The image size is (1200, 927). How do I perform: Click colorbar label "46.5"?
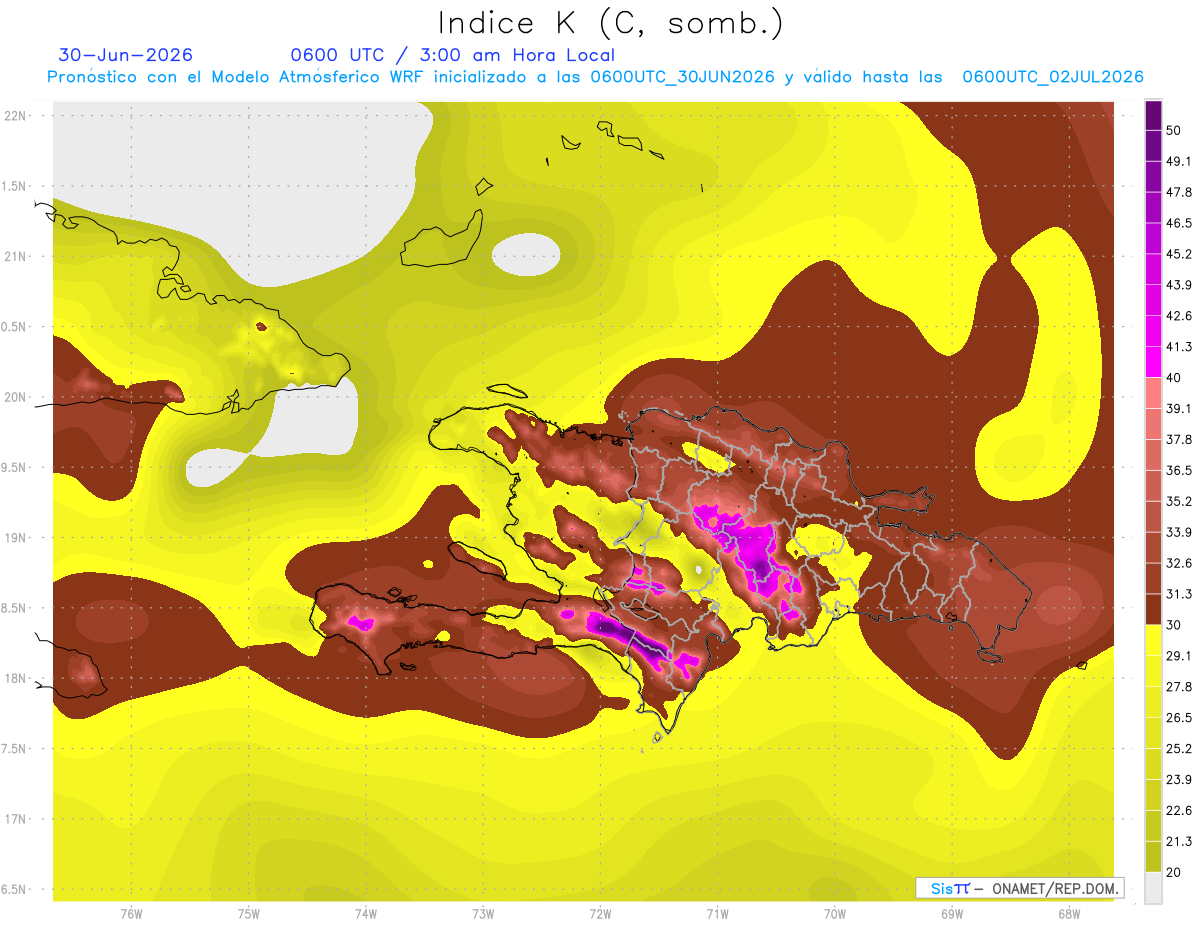pos(1179,223)
